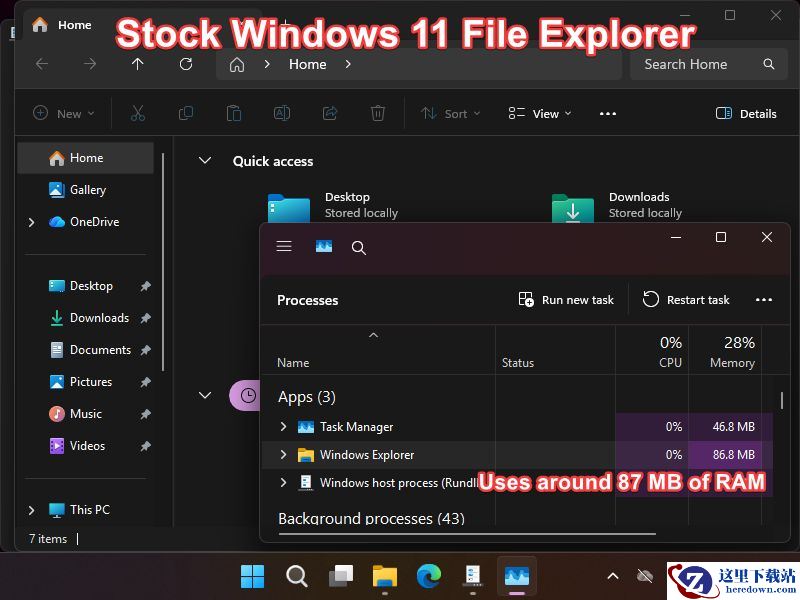
Task: Click Run new task button
Action: click(x=566, y=300)
